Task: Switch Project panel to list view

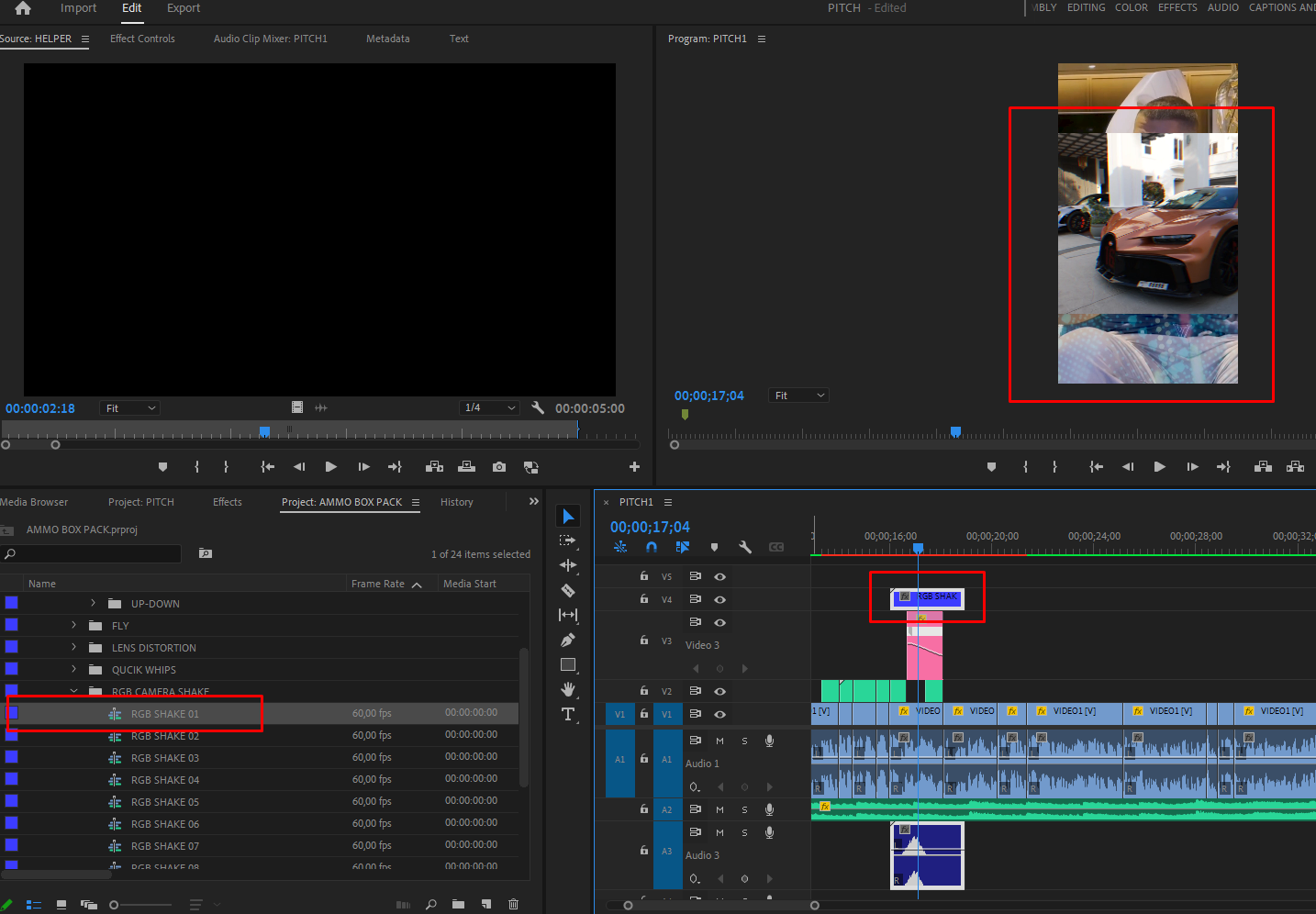Action: (x=34, y=905)
